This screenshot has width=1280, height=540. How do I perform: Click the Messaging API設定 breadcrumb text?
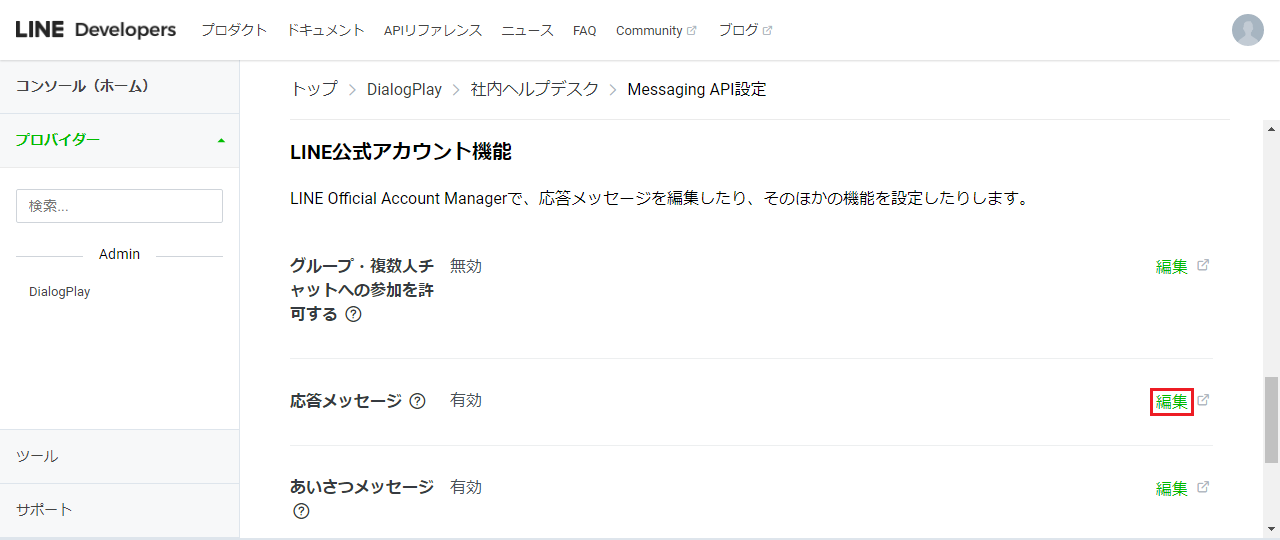pyautogui.click(x=697, y=89)
